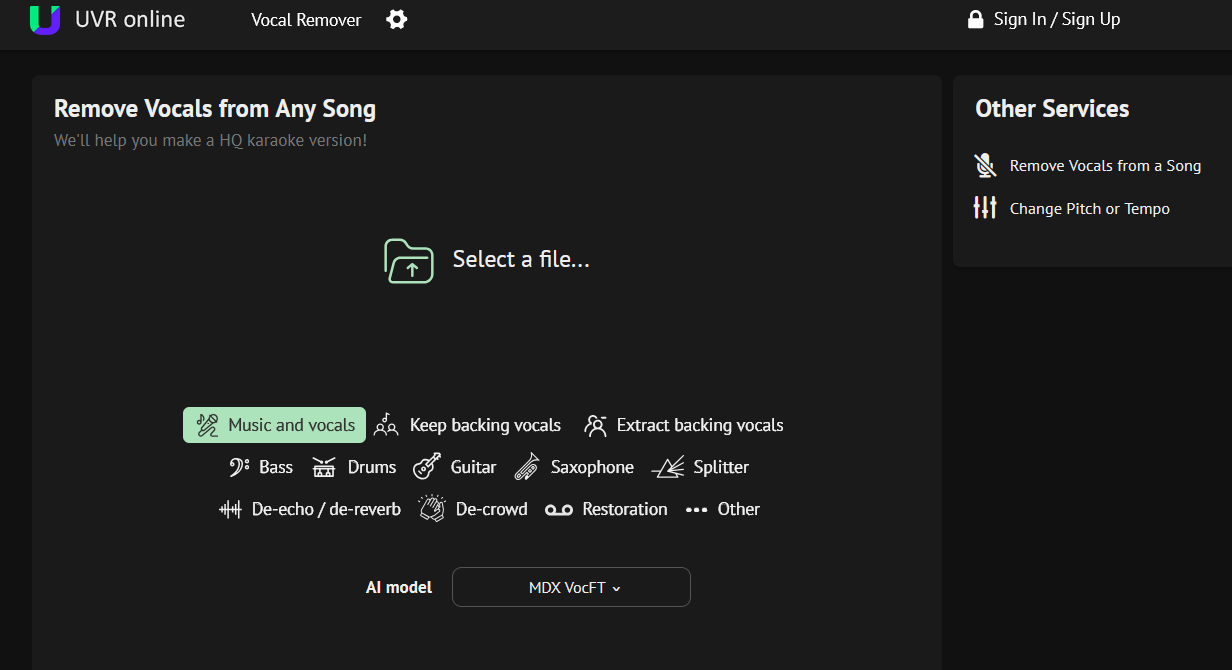Click Sign In / Sign Up

1044,19
